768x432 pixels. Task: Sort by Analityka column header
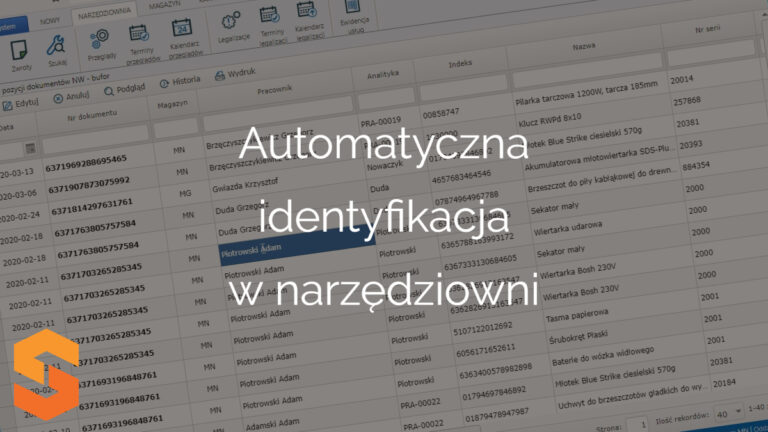coord(383,74)
